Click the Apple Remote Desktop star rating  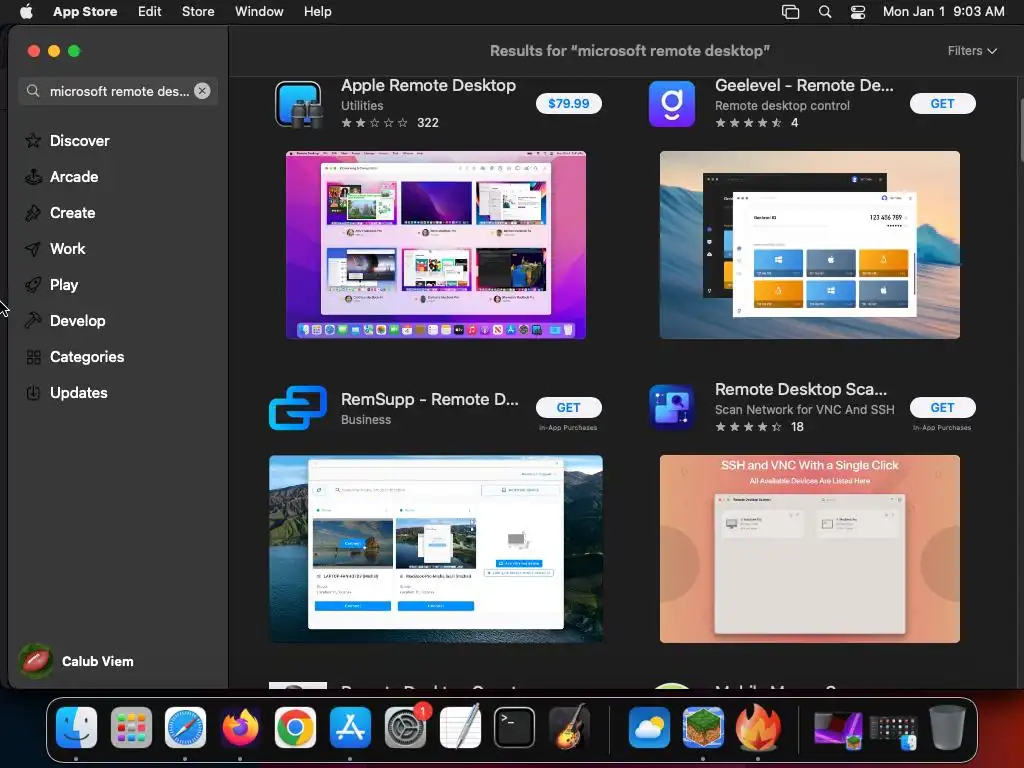point(375,123)
